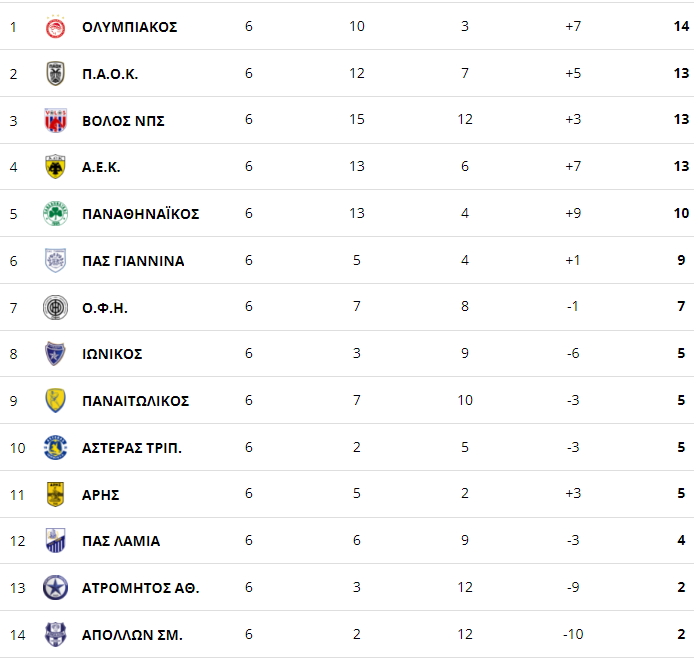
Task: Select Olympiacos points total 14
Action: click(681, 27)
